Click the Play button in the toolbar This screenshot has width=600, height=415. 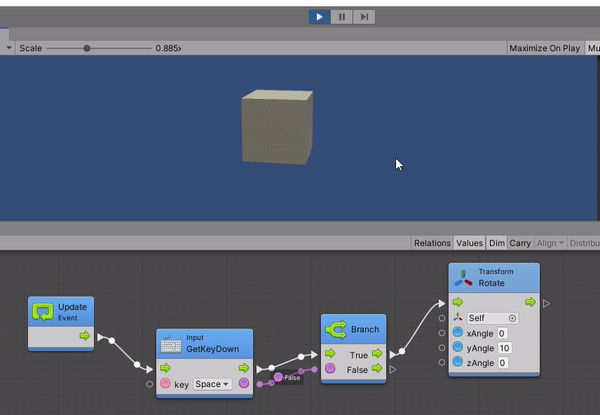point(320,16)
